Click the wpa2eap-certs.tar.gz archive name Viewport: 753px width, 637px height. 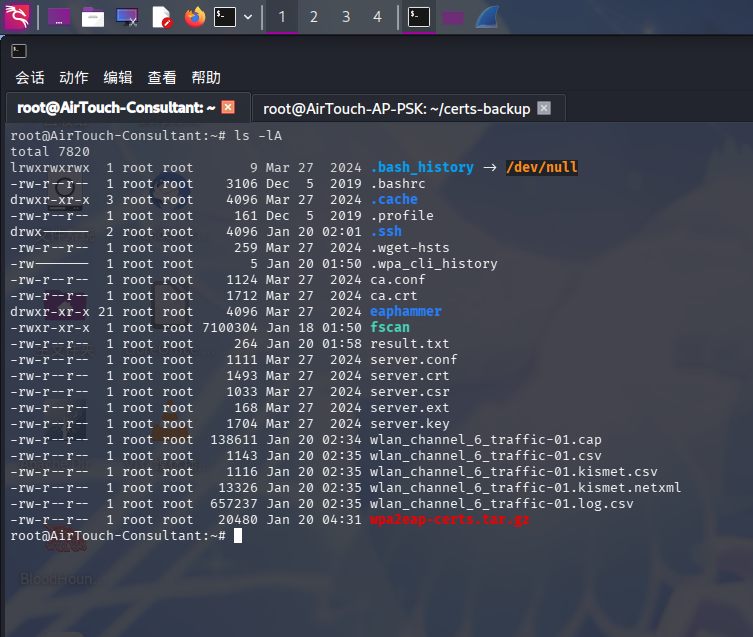pos(449,519)
